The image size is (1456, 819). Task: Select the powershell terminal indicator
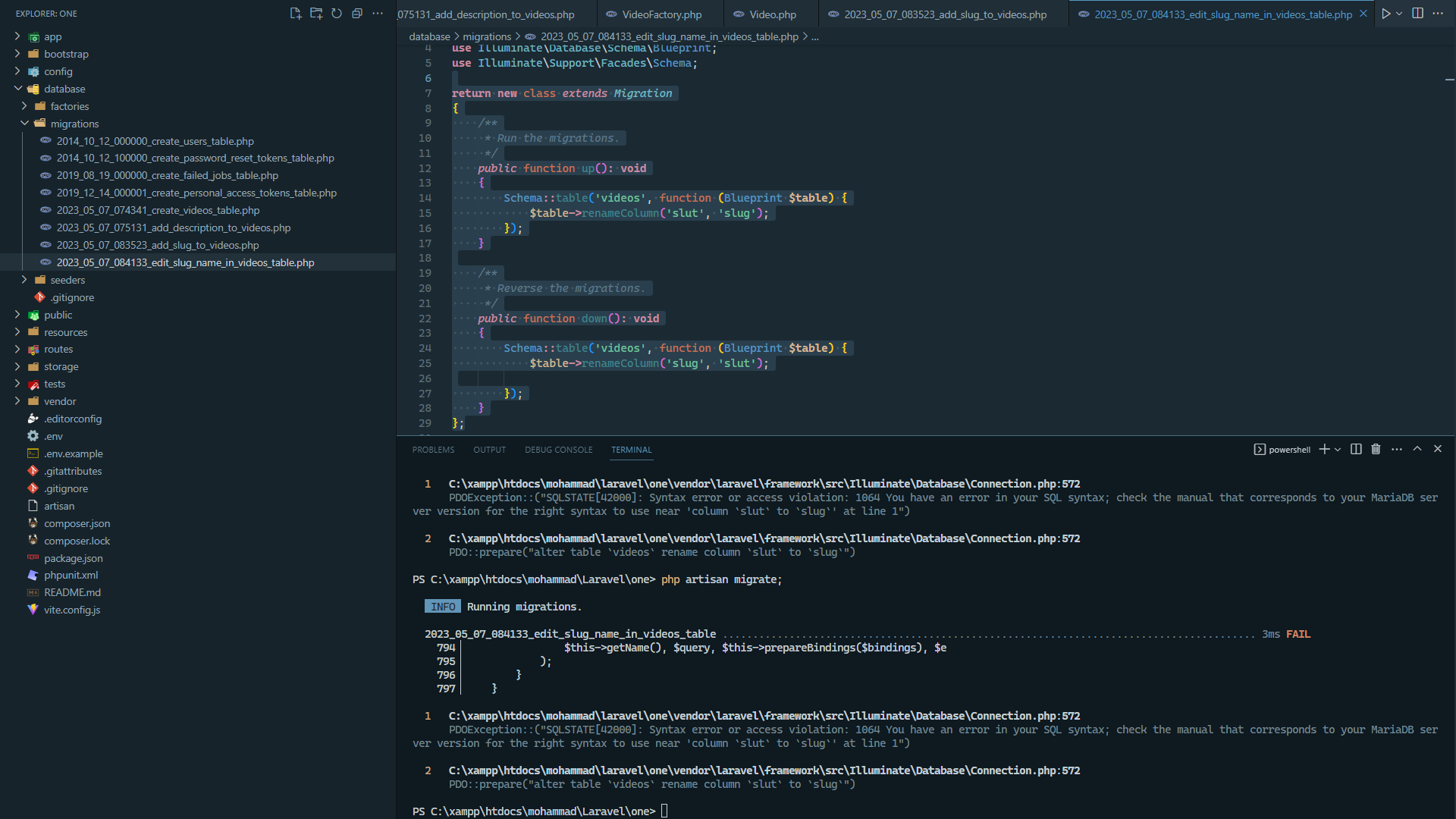[x=1282, y=450]
